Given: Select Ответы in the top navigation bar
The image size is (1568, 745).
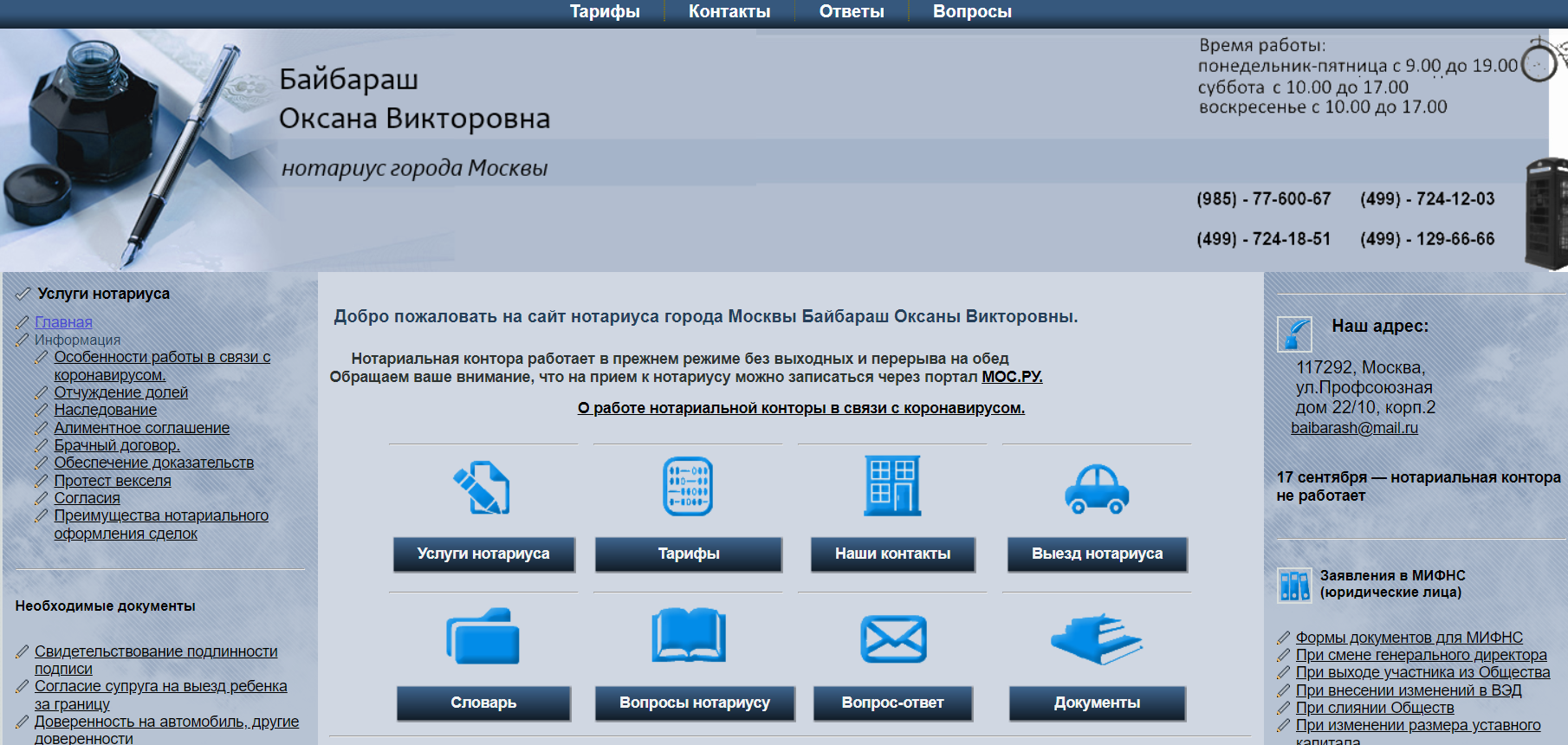Looking at the screenshot, I should (852, 11).
